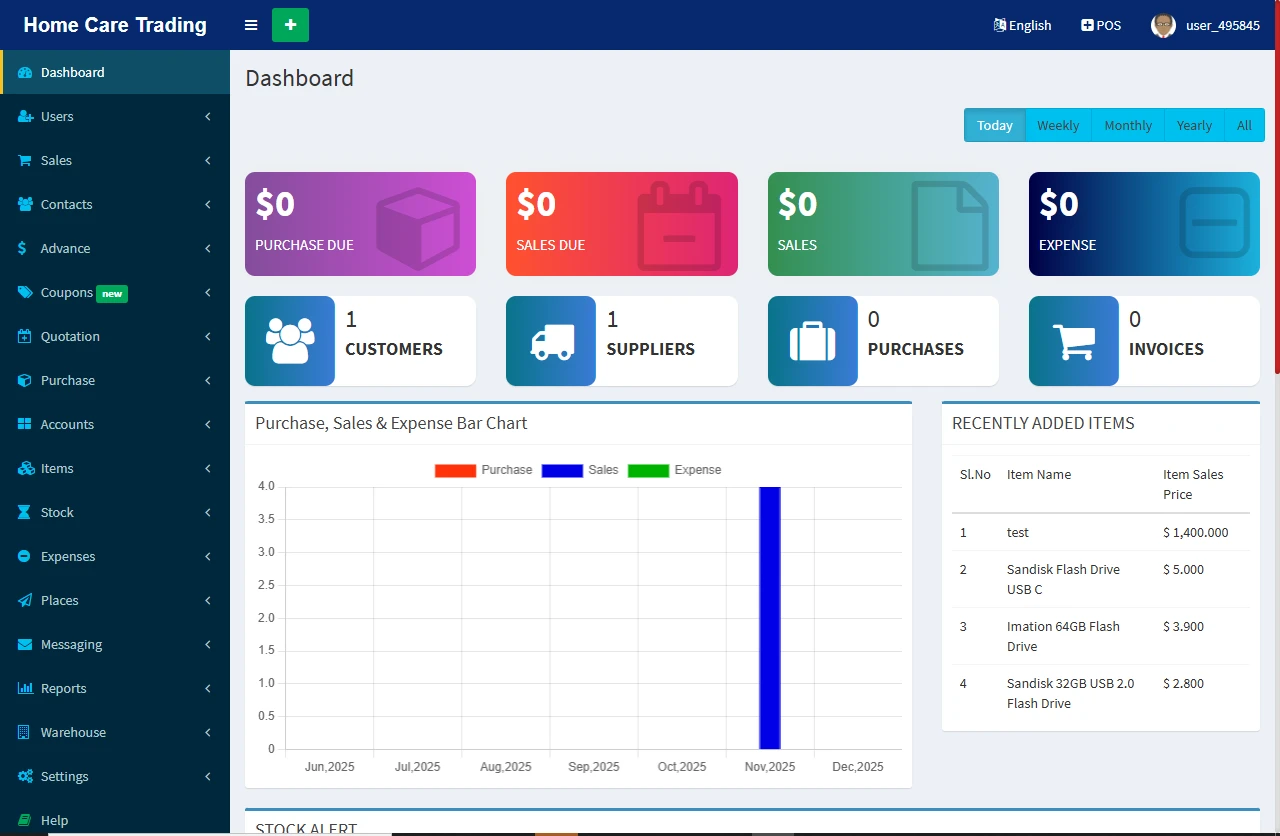Switch to the Weekly filter tab
The height and width of the screenshot is (836, 1280).
1057,125
